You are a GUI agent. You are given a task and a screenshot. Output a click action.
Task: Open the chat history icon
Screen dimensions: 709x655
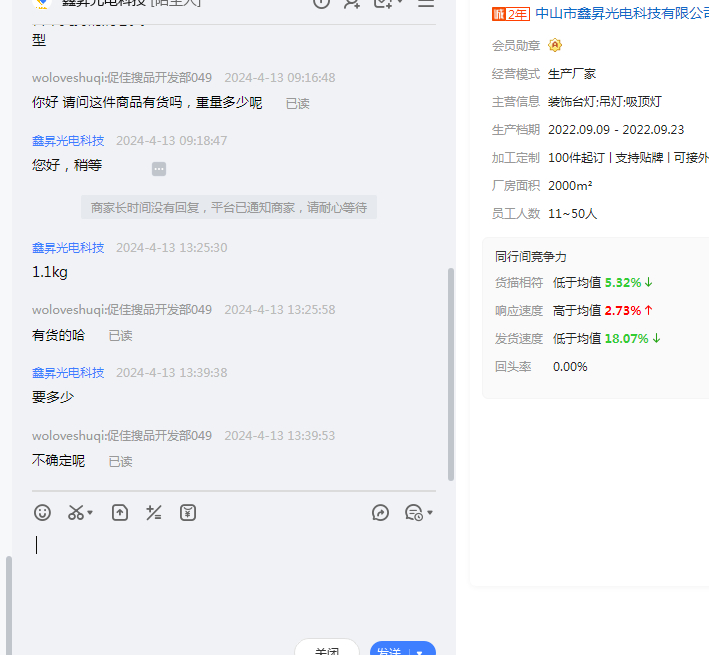click(x=413, y=513)
